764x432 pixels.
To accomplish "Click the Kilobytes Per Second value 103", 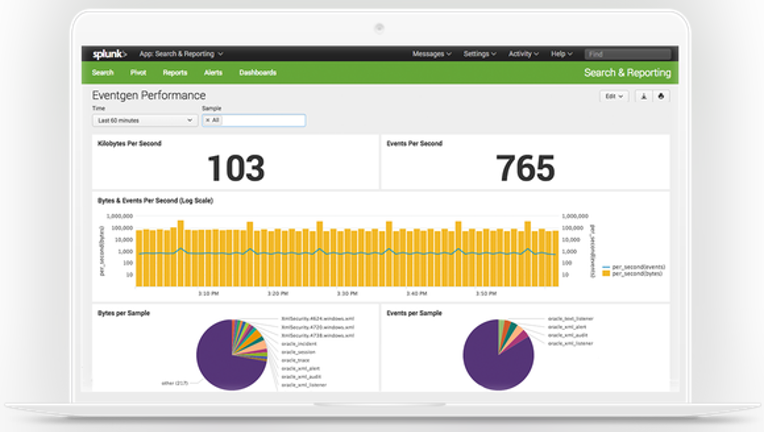I will (236, 169).
